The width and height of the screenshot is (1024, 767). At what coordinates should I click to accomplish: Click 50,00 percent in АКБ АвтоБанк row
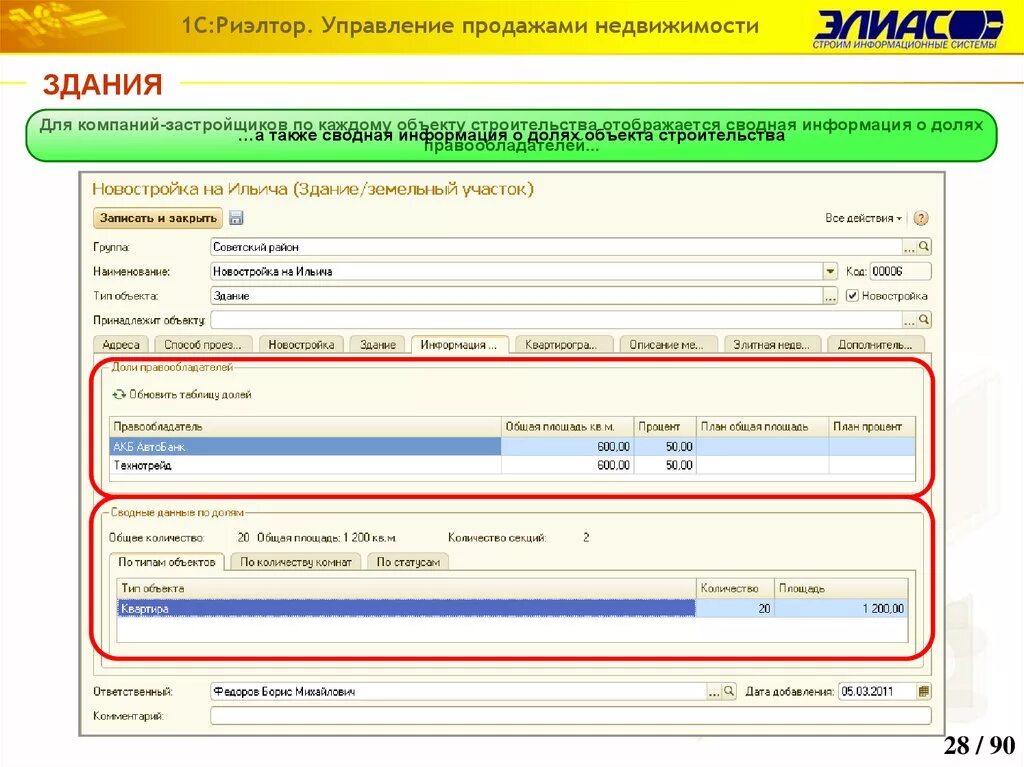click(x=665, y=447)
